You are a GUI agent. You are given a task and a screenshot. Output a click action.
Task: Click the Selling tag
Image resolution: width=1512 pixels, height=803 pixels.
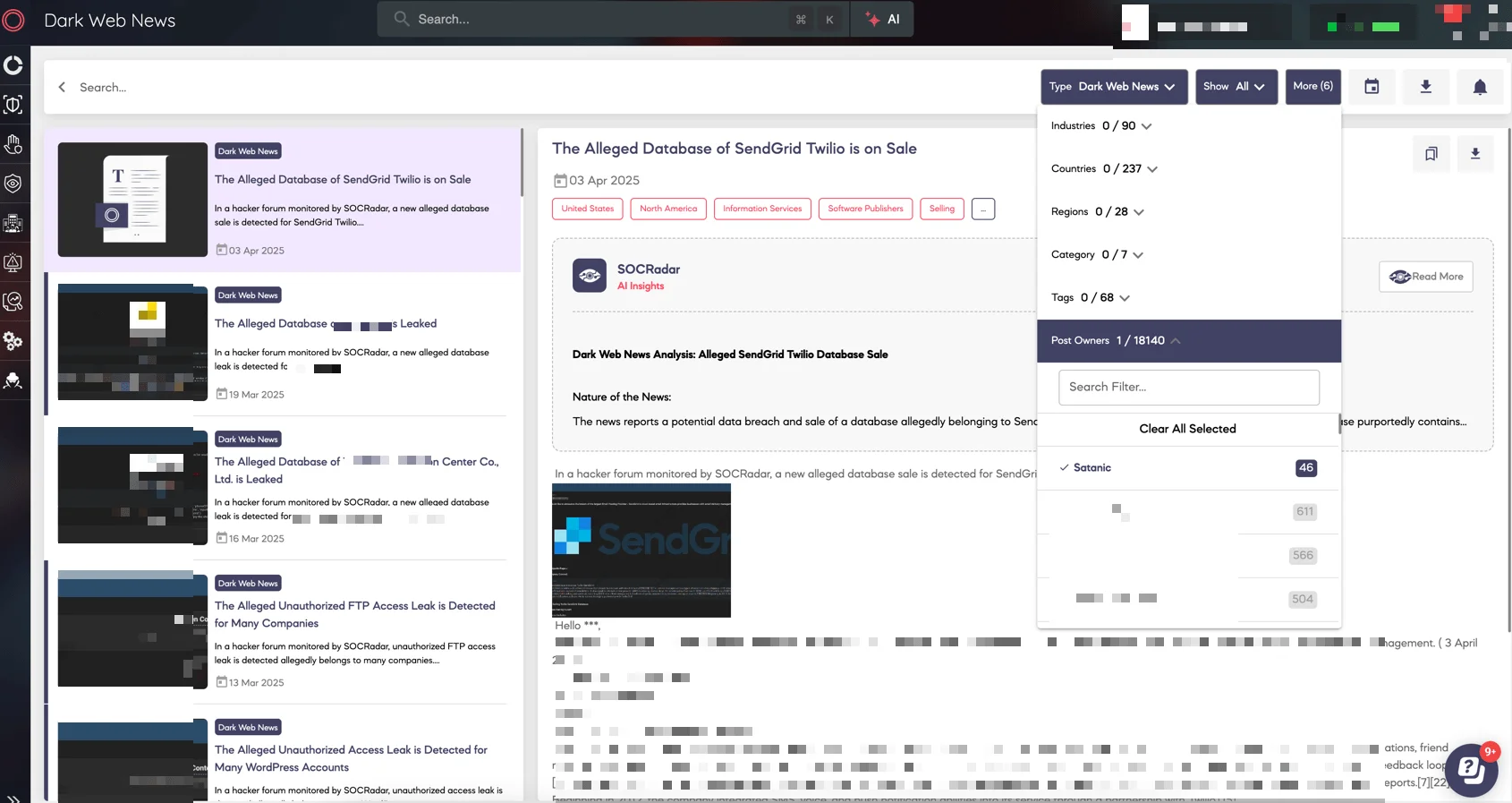tap(942, 209)
